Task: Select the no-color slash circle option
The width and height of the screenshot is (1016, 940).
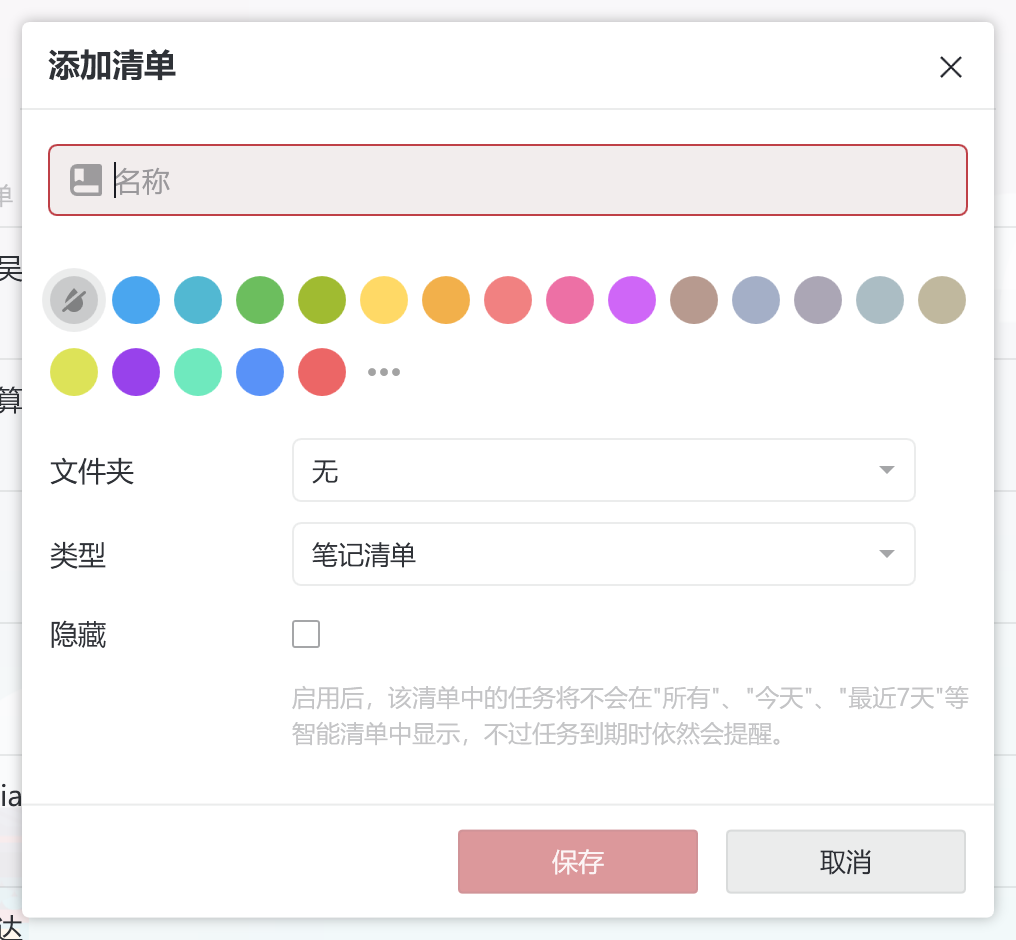Action: pyautogui.click(x=74, y=300)
